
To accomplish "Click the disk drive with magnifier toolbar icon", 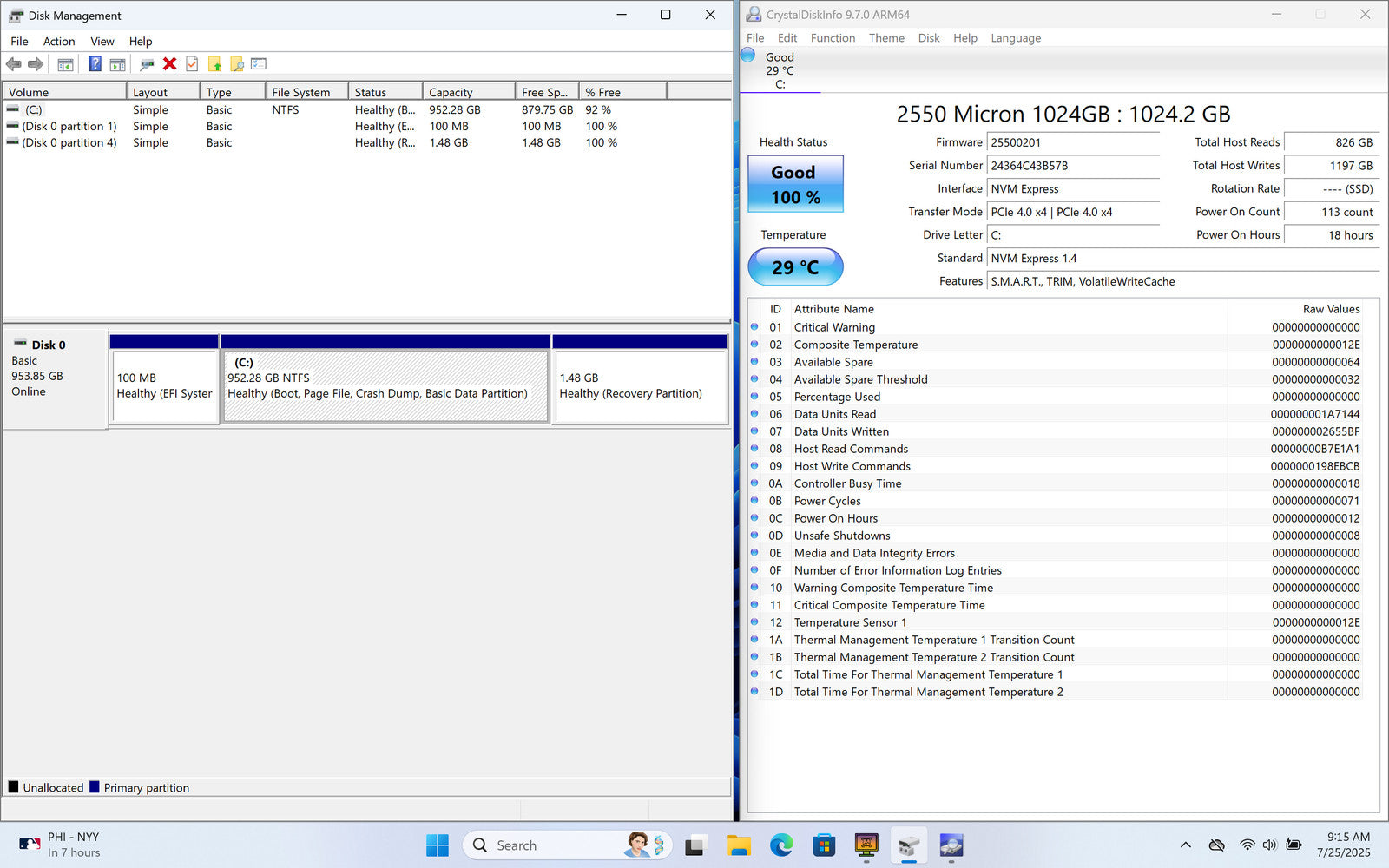I will [x=147, y=64].
